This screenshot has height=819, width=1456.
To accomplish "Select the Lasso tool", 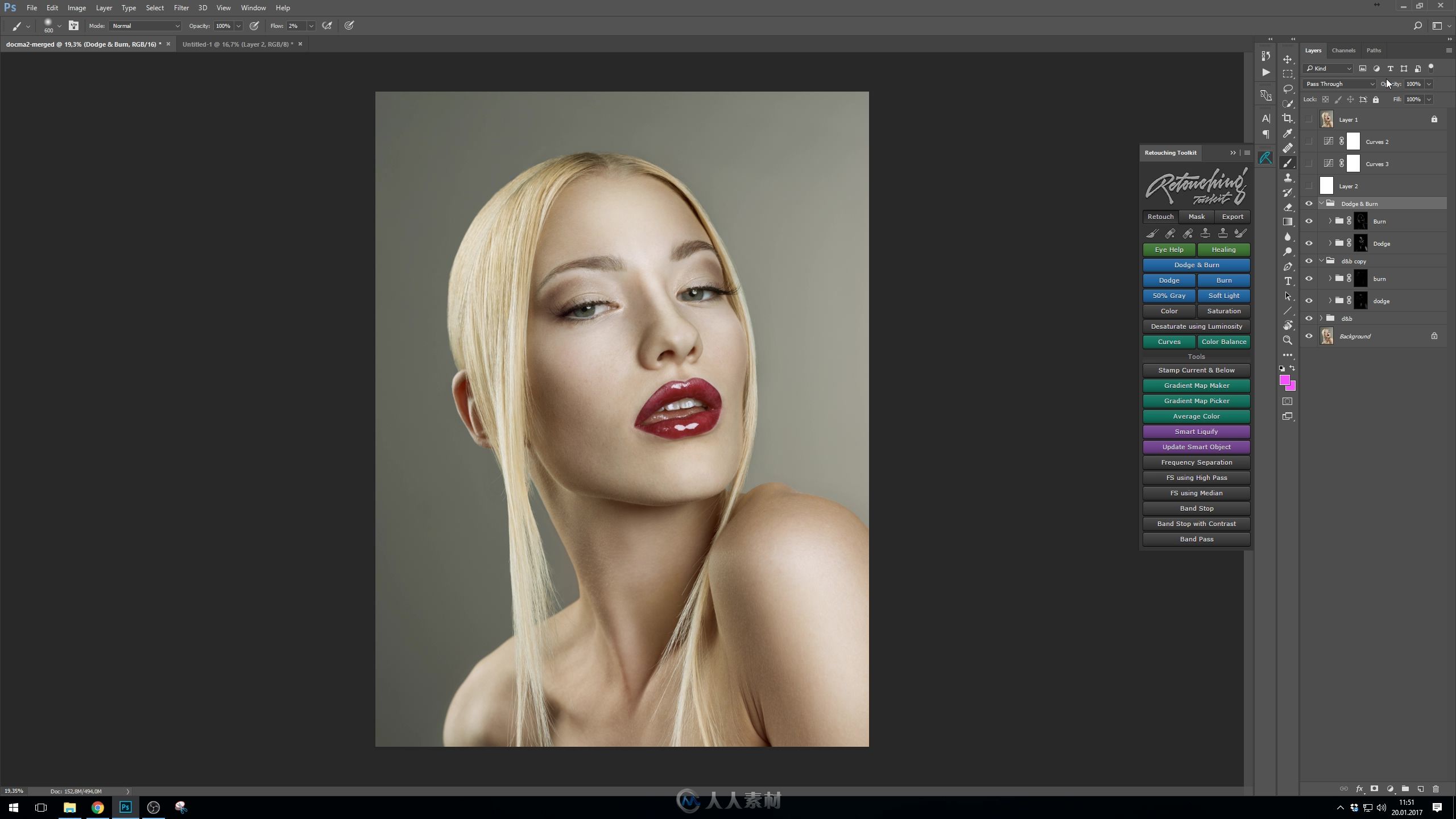I will tap(1288, 89).
